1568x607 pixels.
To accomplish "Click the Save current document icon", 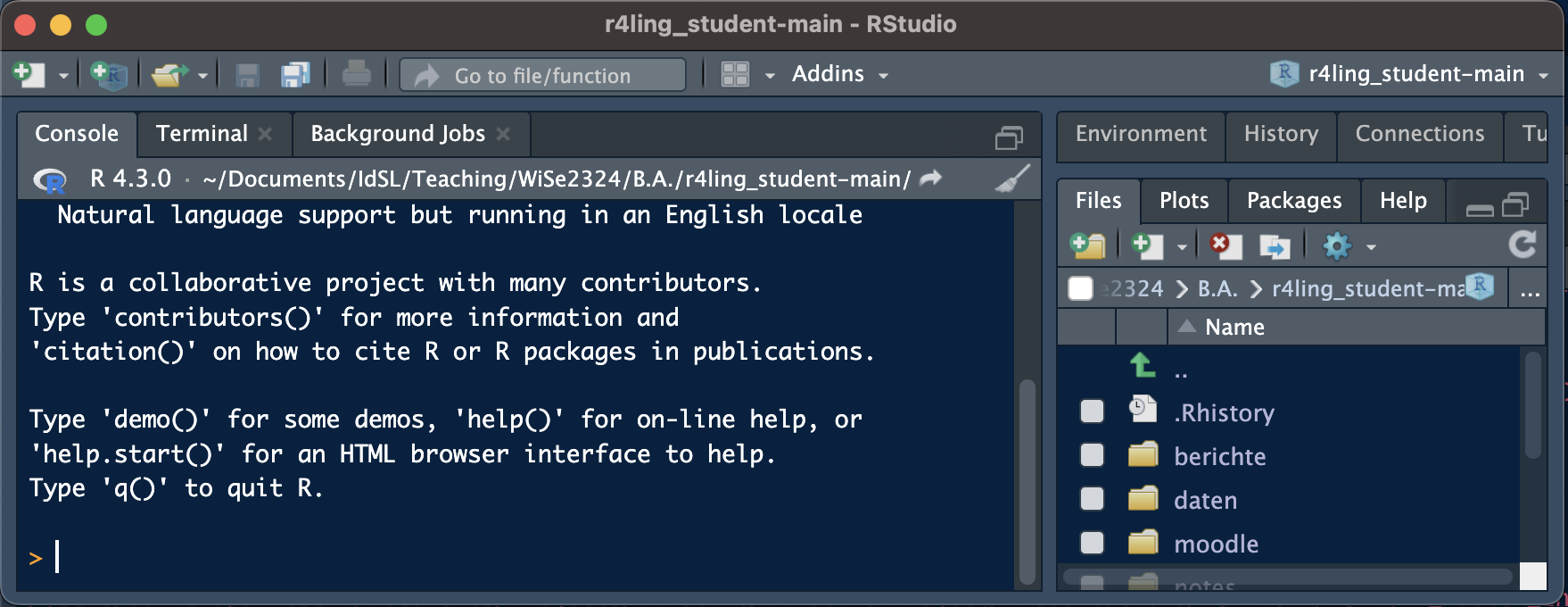I will [247, 75].
